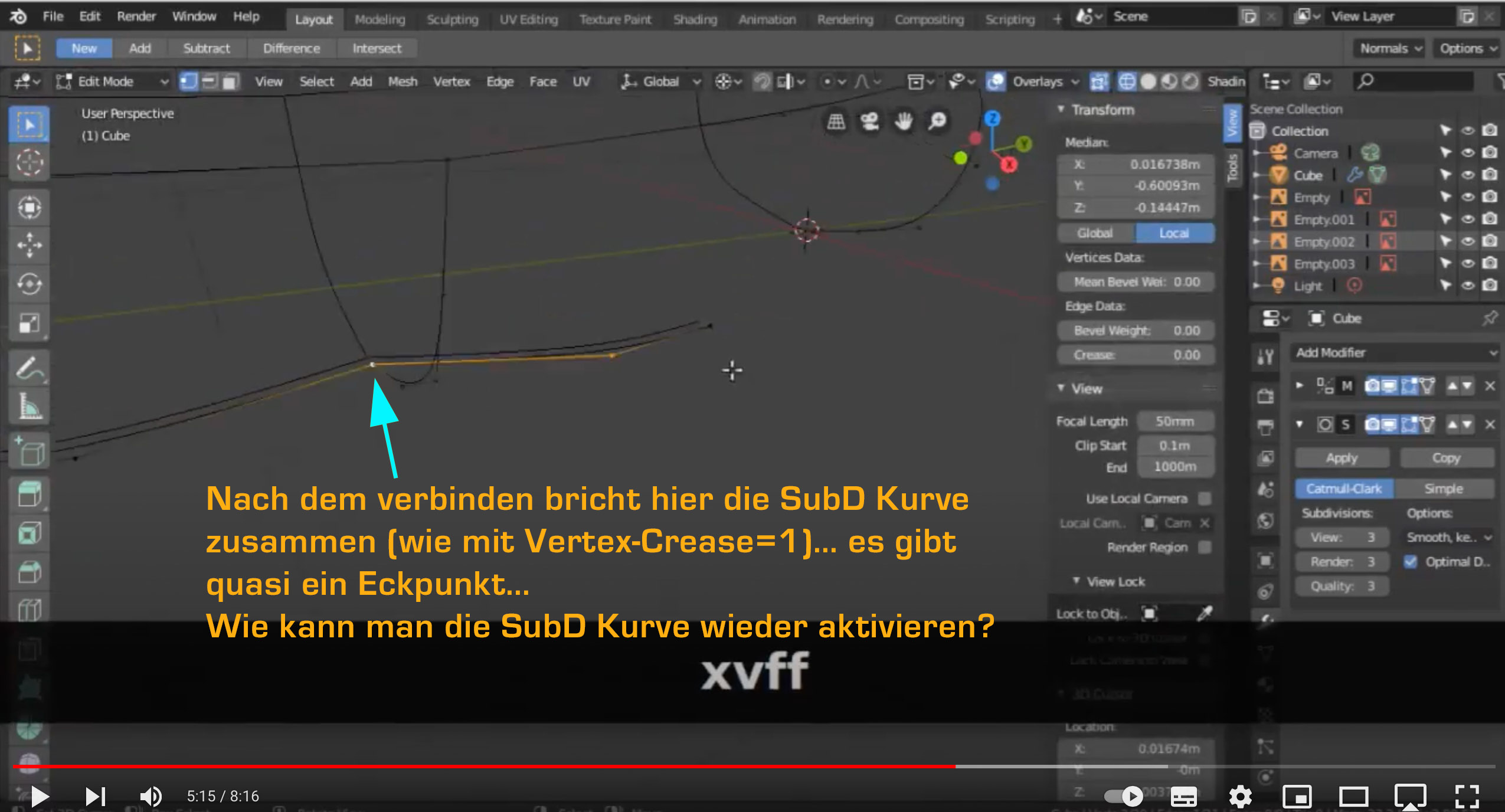Switch to the Sculpting workspace tab
Image resolution: width=1505 pixels, height=812 pixels.
click(452, 19)
